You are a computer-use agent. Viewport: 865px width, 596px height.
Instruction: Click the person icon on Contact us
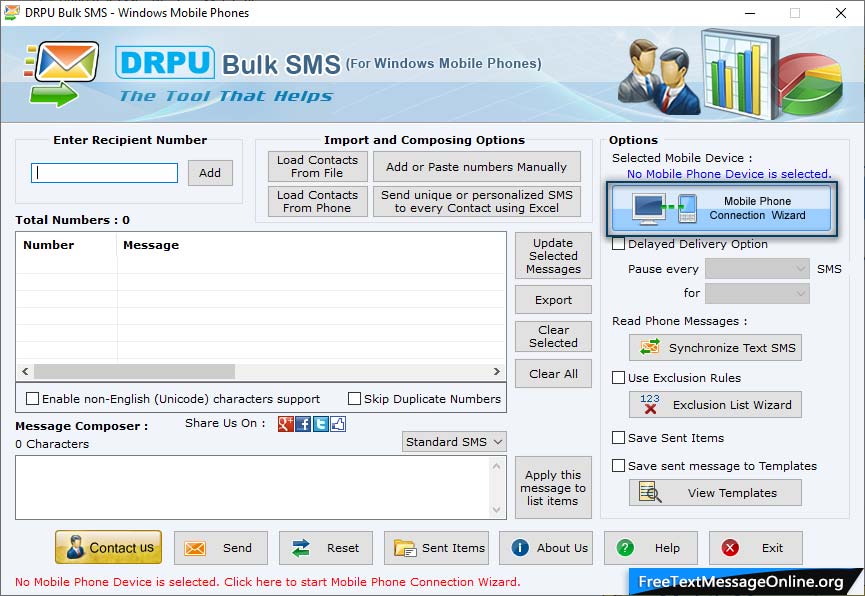pyautogui.click(x=75, y=547)
